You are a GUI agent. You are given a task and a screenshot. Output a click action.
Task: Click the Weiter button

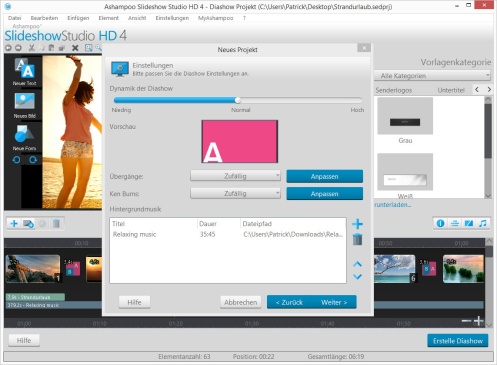(334, 302)
